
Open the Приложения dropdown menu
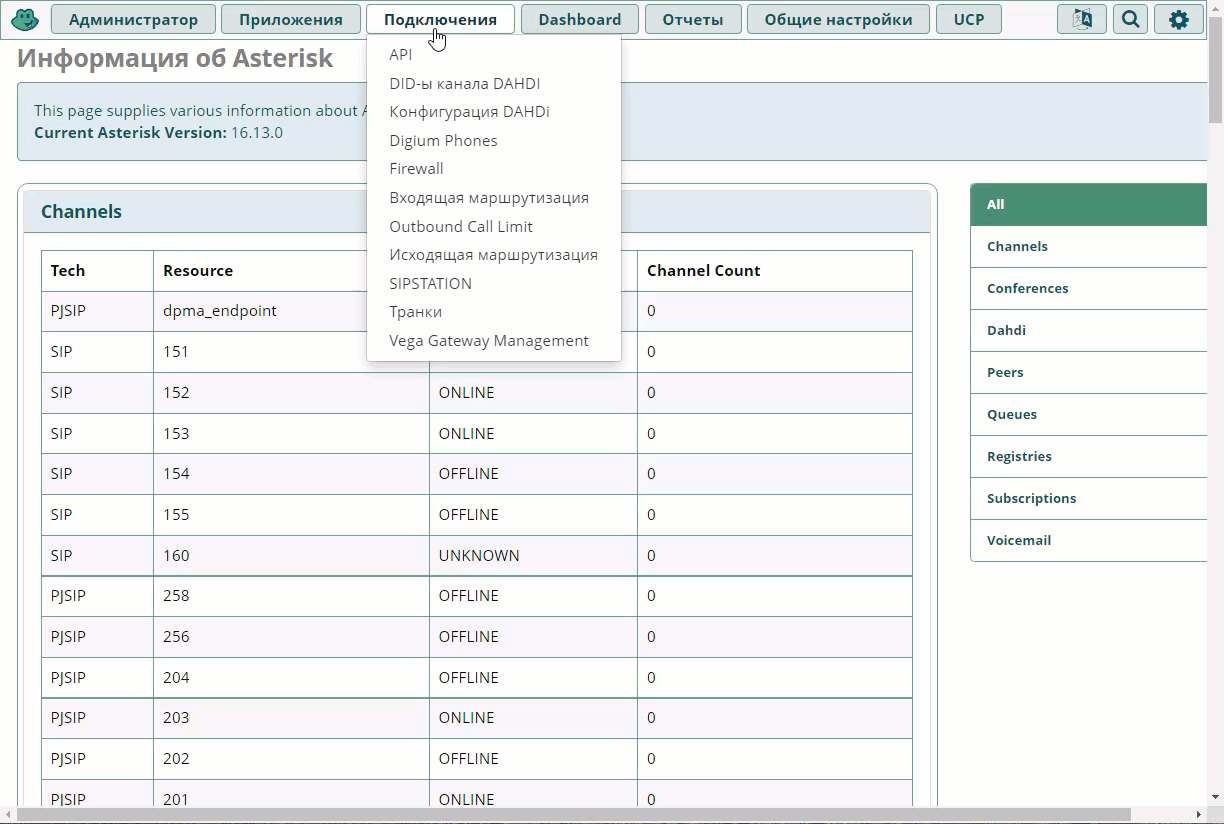290,19
